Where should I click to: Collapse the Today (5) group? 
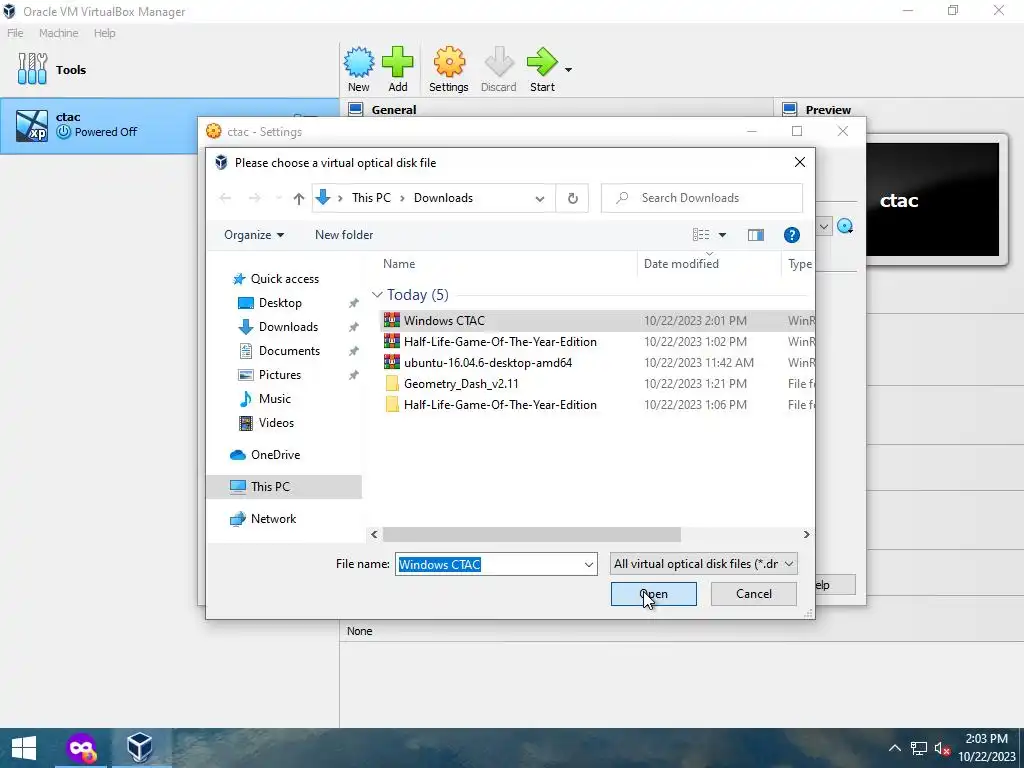coord(377,295)
